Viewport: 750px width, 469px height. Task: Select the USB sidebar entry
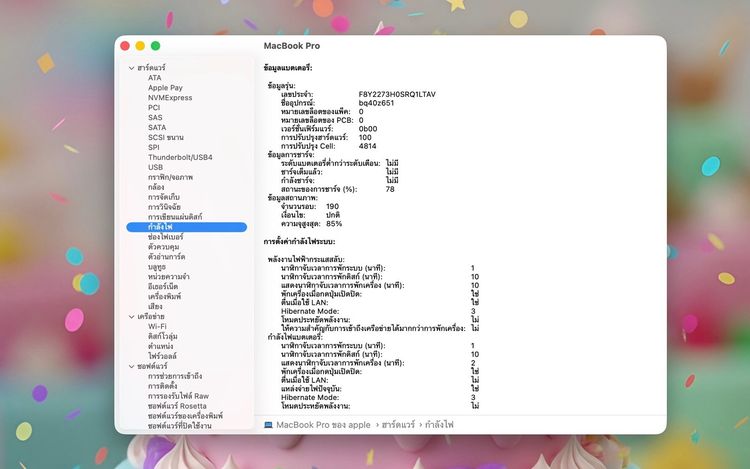(x=155, y=167)
